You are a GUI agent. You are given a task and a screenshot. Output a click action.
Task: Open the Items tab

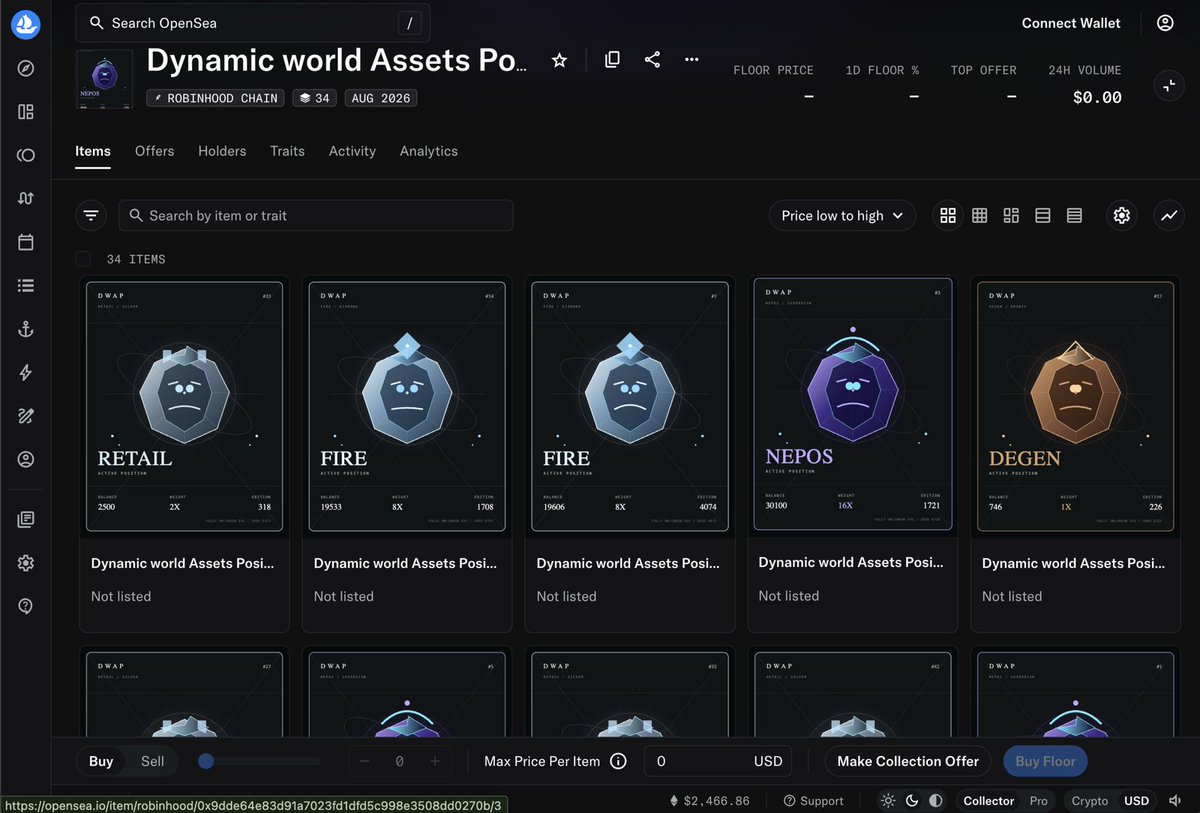(93, 151)
